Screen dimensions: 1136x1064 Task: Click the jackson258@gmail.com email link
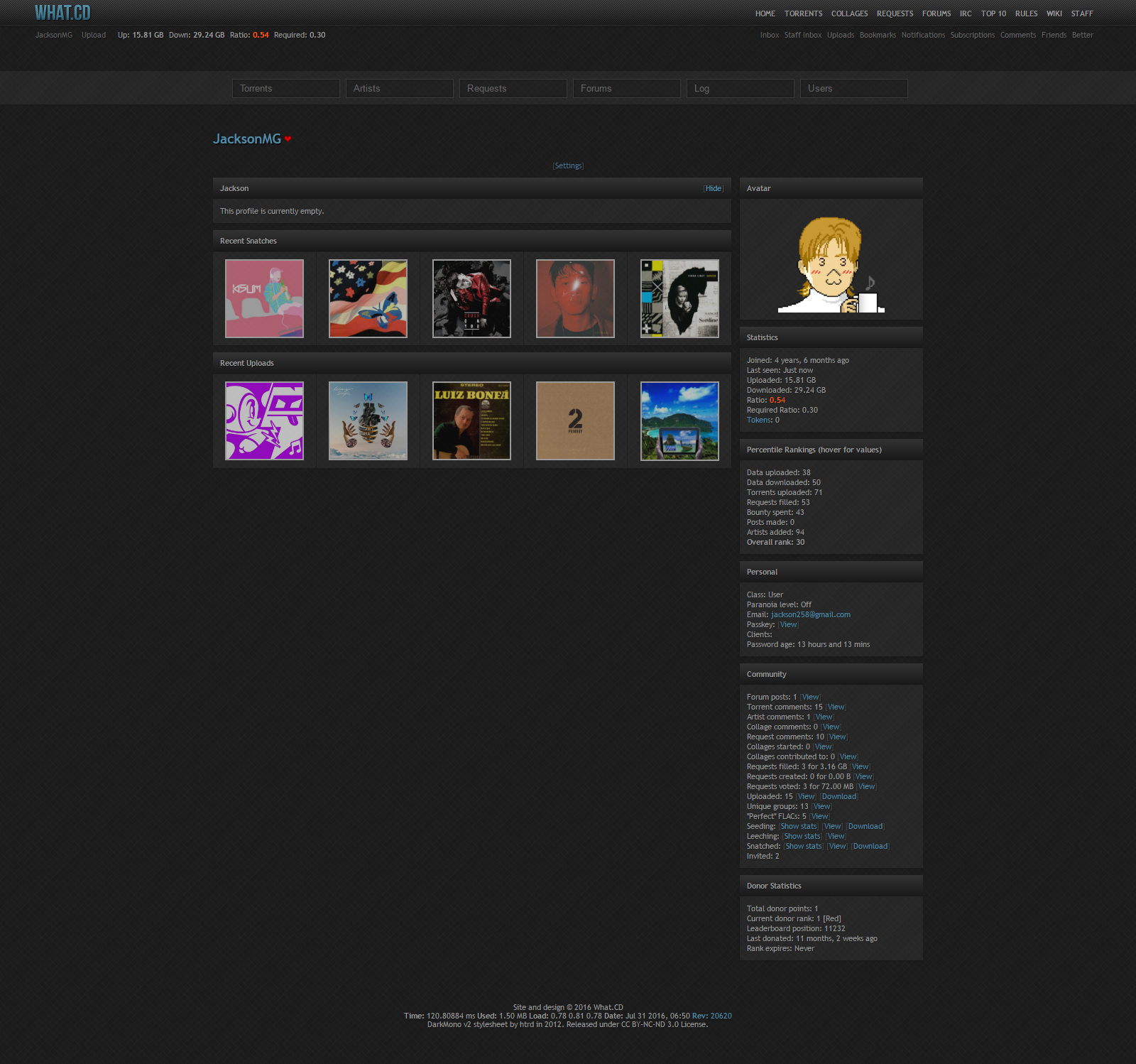pos(811,614)
